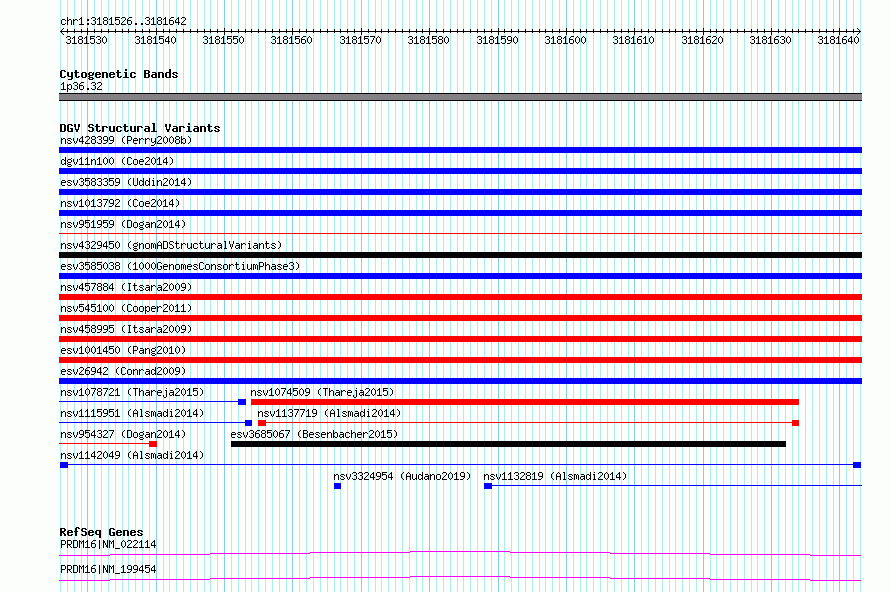This screenshot has height=592, width=890.
Task: Select gene PRDM16|NM_022114 label
Action: point(108,544)
